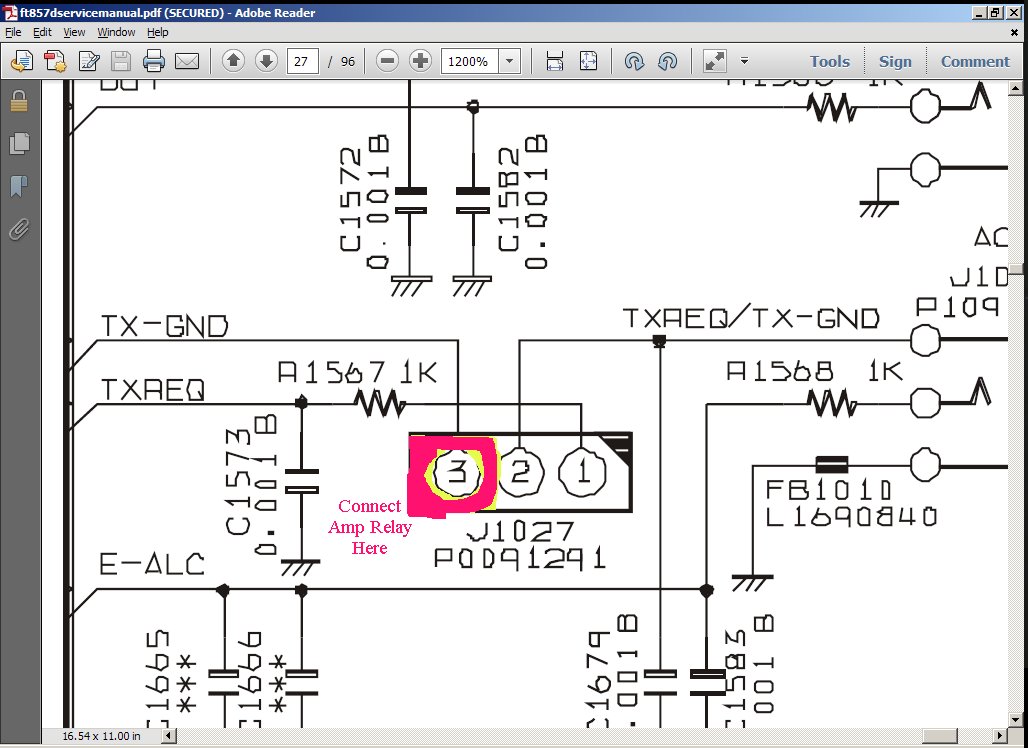The image size is (1028, 748).
Task: Click the Send by email envelope icon
Action: click(x=187, y=61)
